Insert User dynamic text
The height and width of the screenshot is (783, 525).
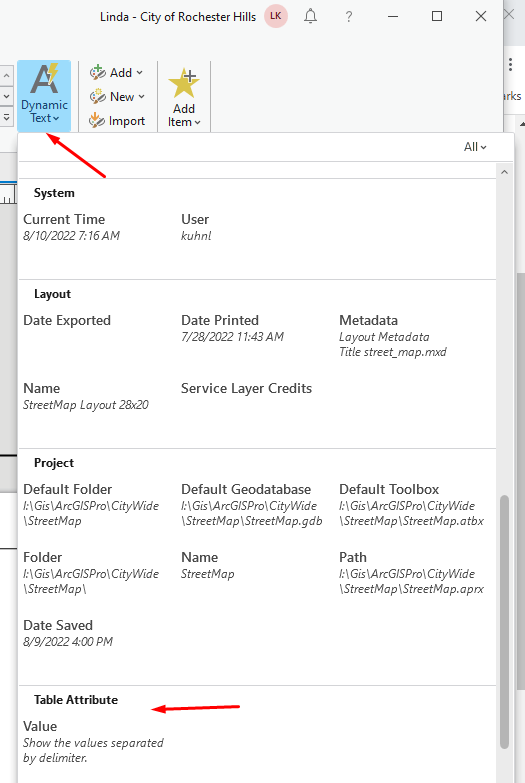point(196,227)
